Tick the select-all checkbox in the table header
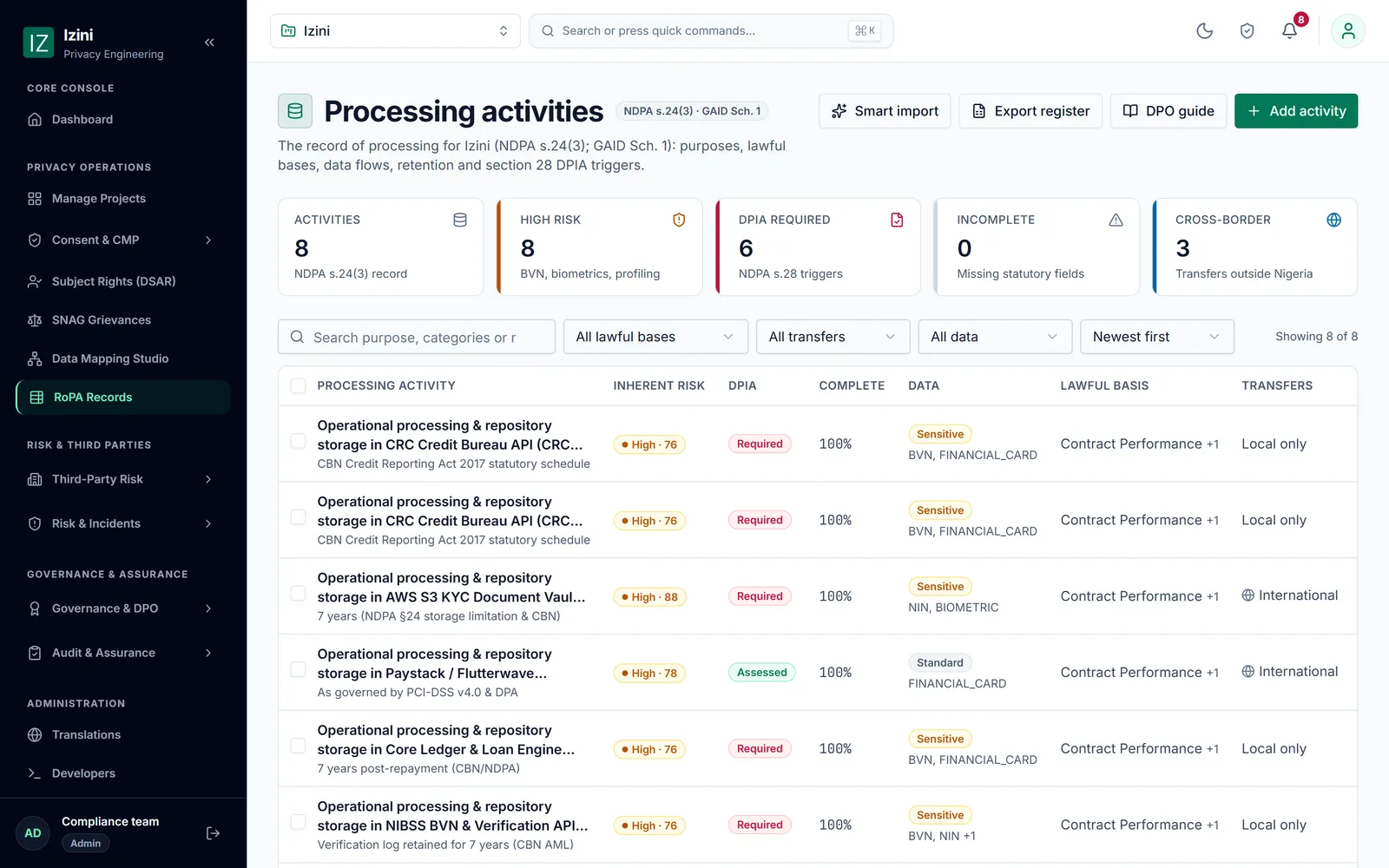The image size is (1389, 868). 298,386
